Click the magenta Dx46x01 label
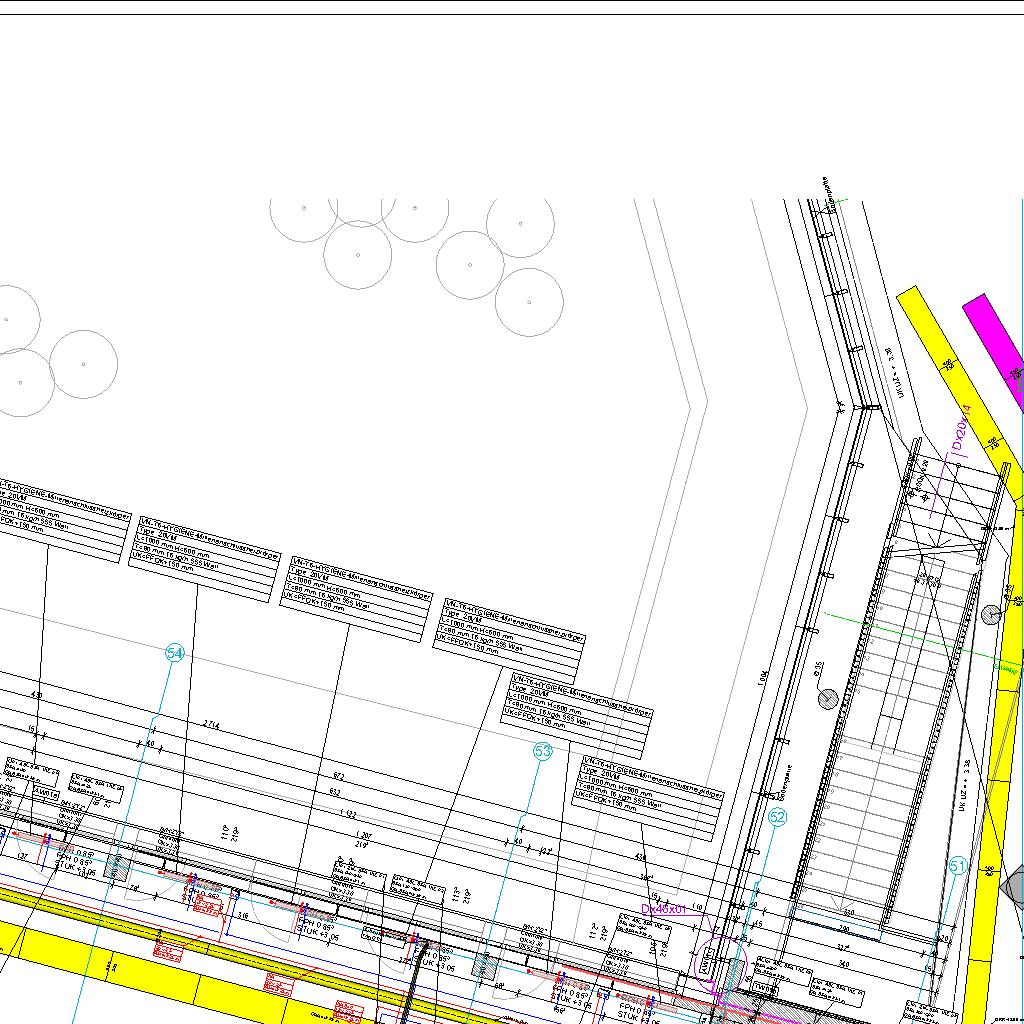Screen dimensions: 1024x1024 click(x=664, y=908)
